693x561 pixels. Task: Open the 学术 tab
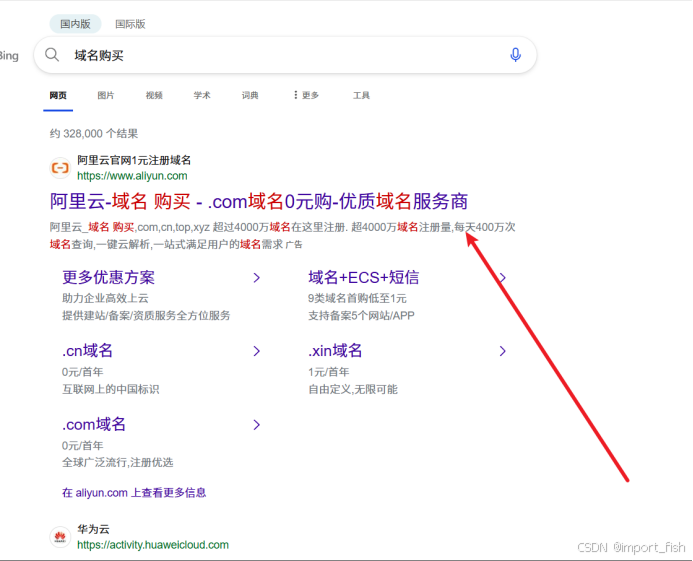(x=202, y=95)
